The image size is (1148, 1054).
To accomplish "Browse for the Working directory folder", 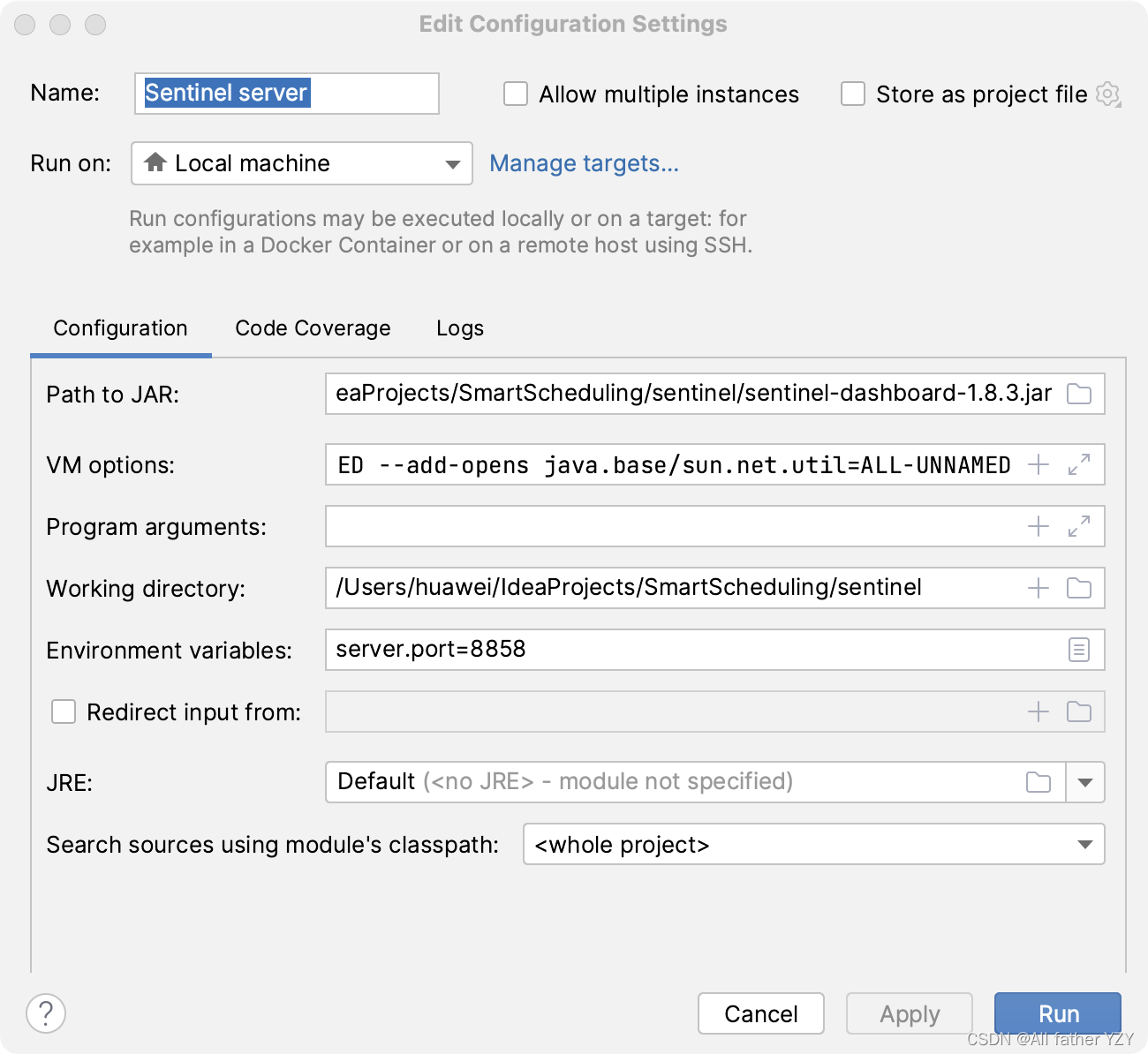I will (x=1078, y=588).
